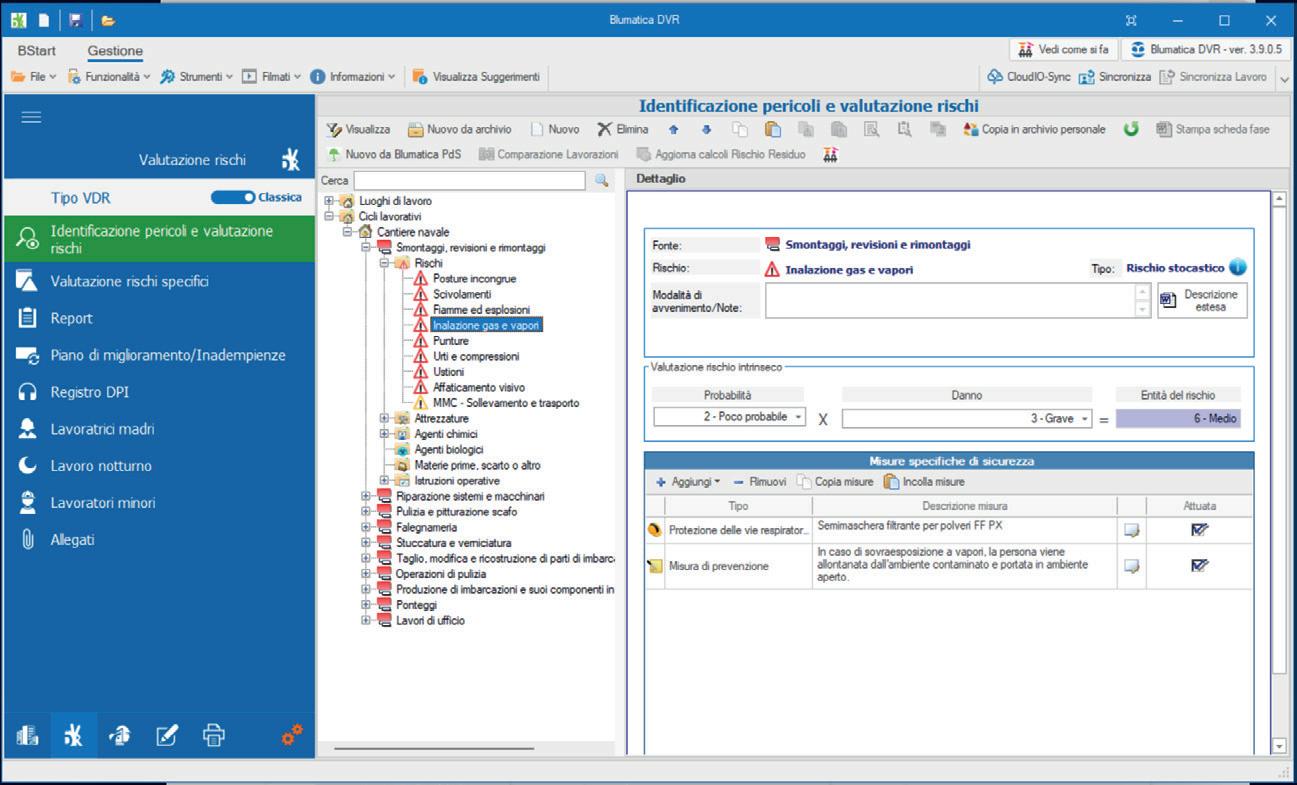Click the pencil edit icon at sidebar bottom
Image resolution: width=1297 pixels, height=785 pixels.
click(167, 736)
